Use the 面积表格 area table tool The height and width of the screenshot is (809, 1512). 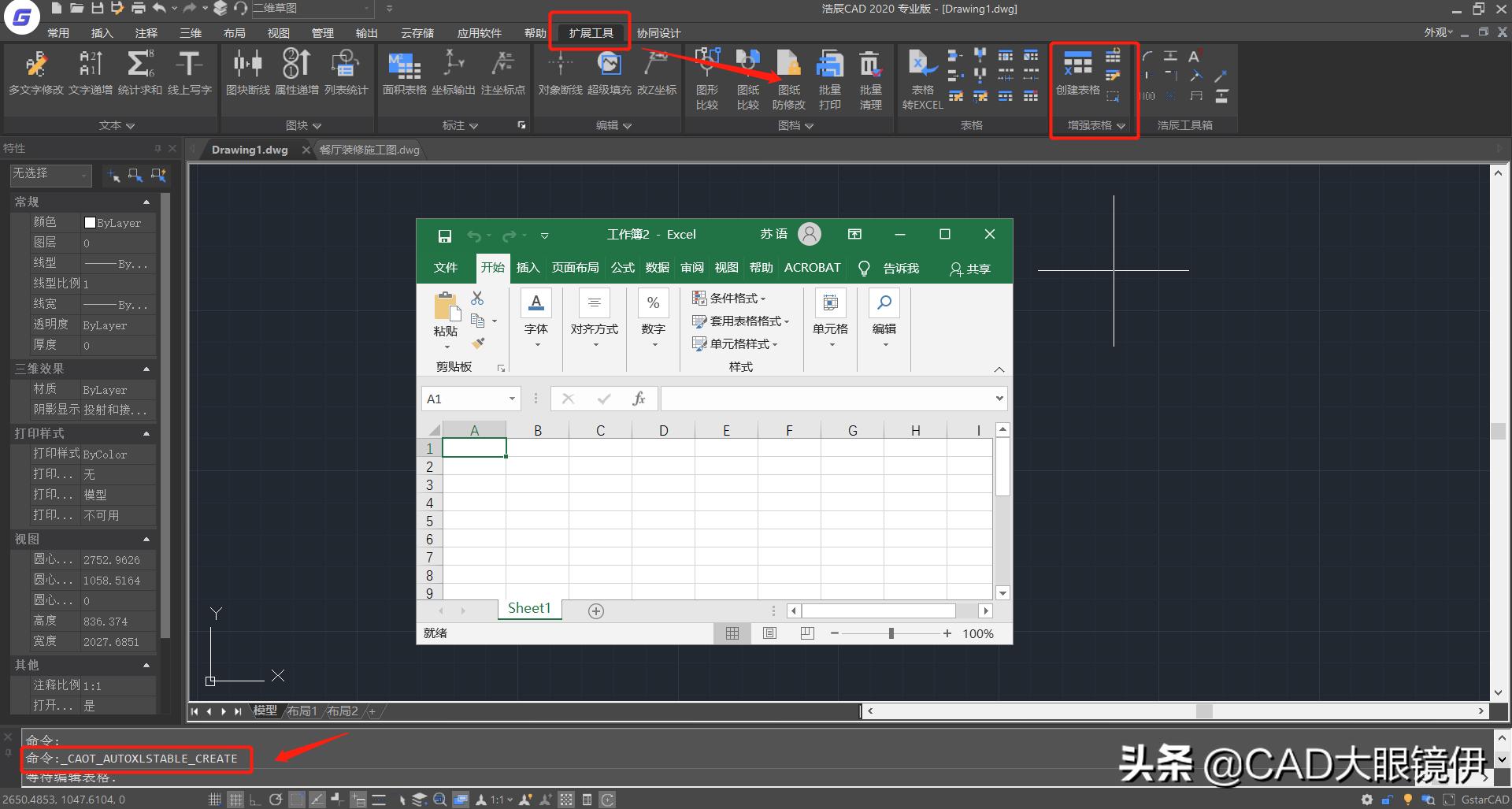pyautogui.click(x=403, y=75)
